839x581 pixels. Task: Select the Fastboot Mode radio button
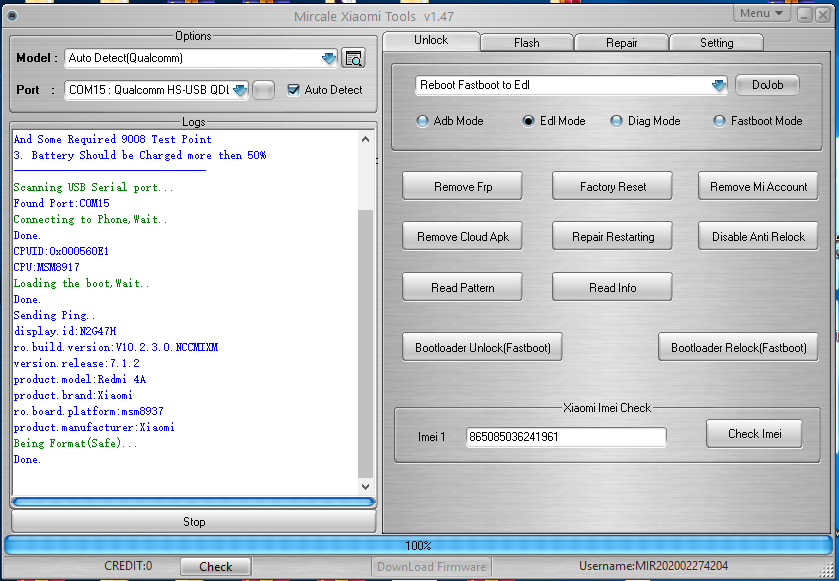tap(720, 121)
